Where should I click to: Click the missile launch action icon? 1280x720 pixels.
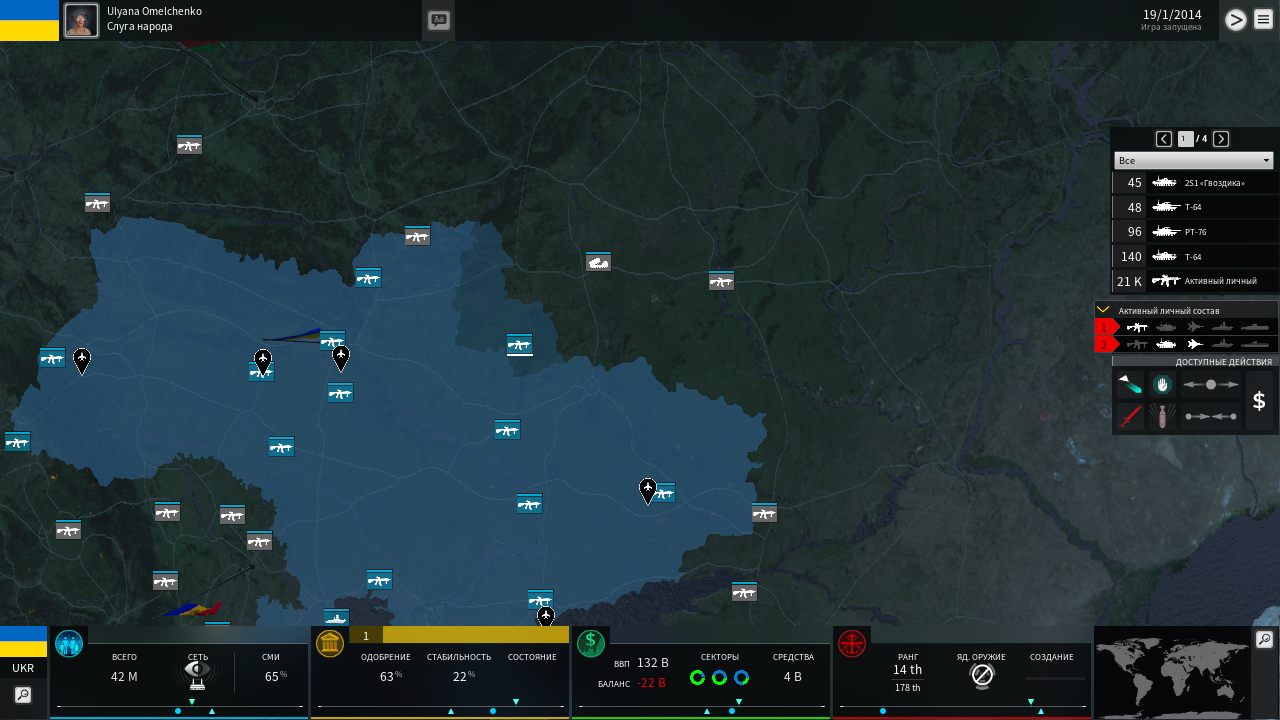click(1130, 384)
